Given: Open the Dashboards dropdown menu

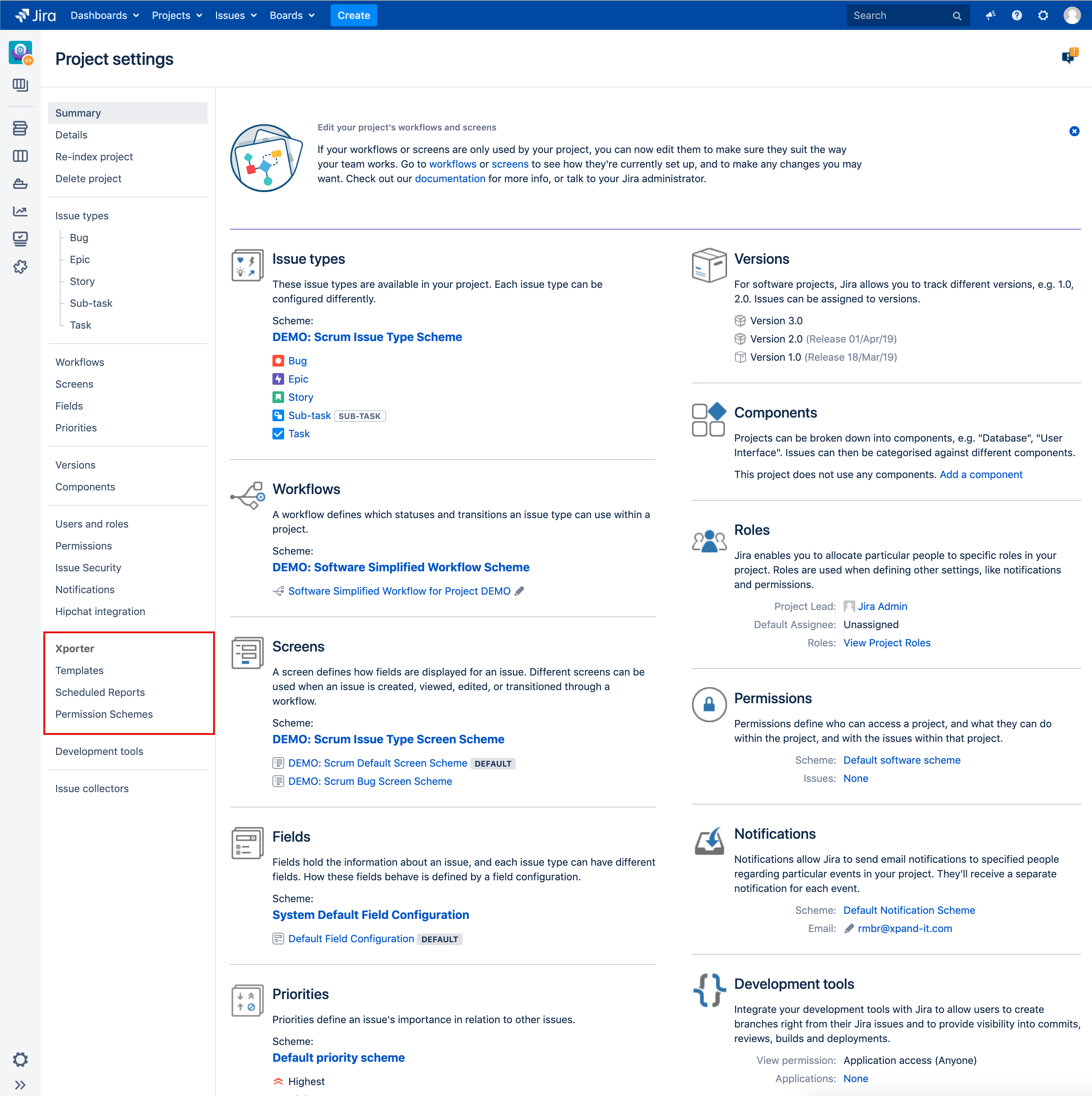Looking at the screenshot, I should point(104,15).
